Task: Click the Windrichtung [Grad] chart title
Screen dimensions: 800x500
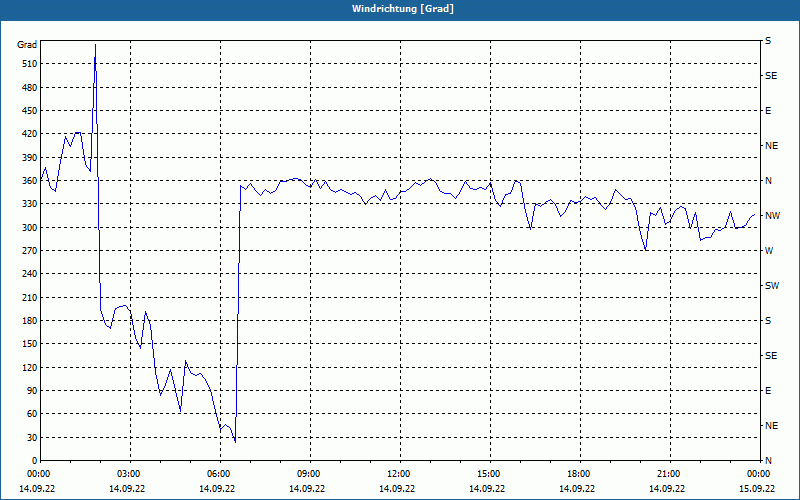Action: pos(403,9)
